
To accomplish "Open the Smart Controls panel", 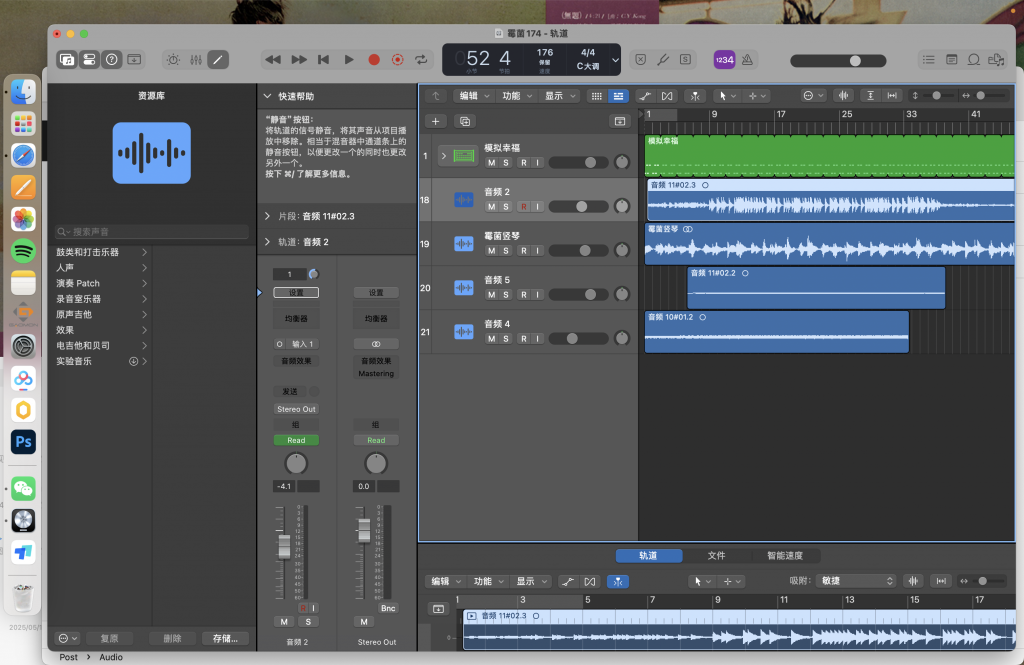I will (174, 60).
